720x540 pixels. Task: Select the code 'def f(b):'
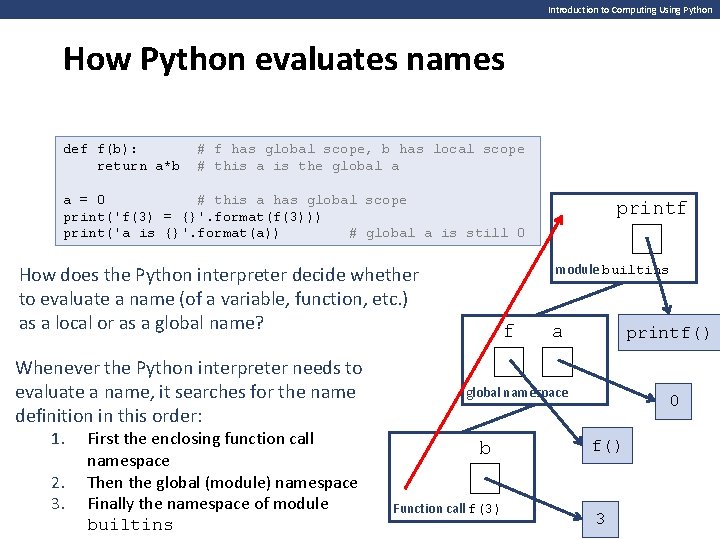pos(100,149)
